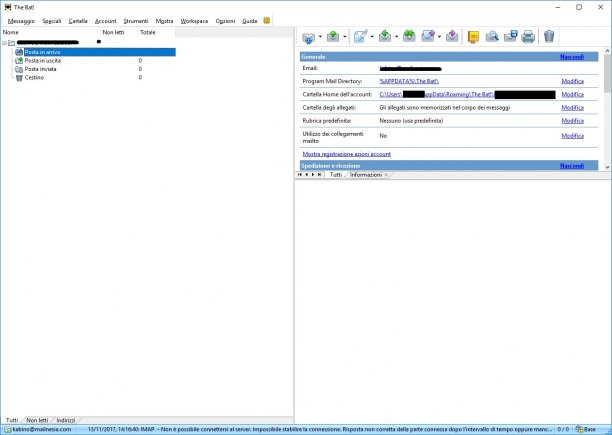
Task: Click the Search messages magnifier icon
Action: pyautogui.click(x=492, y=37)
